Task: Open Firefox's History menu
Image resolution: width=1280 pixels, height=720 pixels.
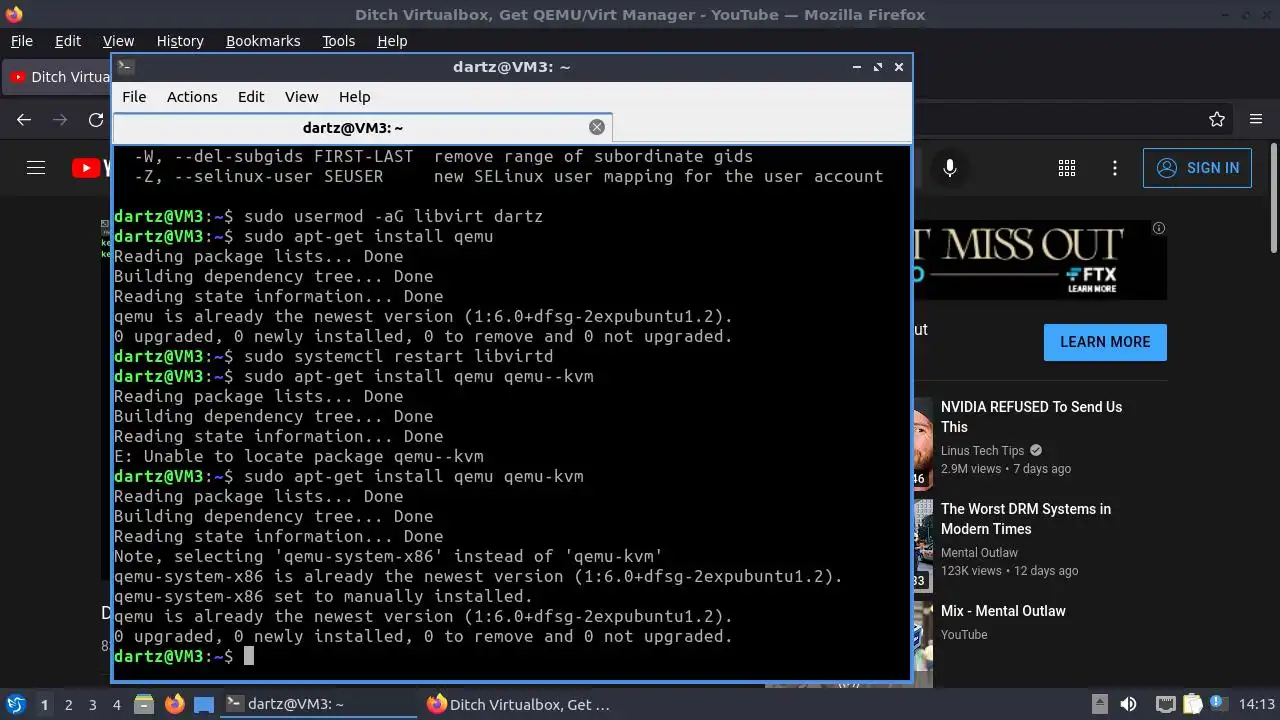Action: pyautogui.click(x=180, y=41)
